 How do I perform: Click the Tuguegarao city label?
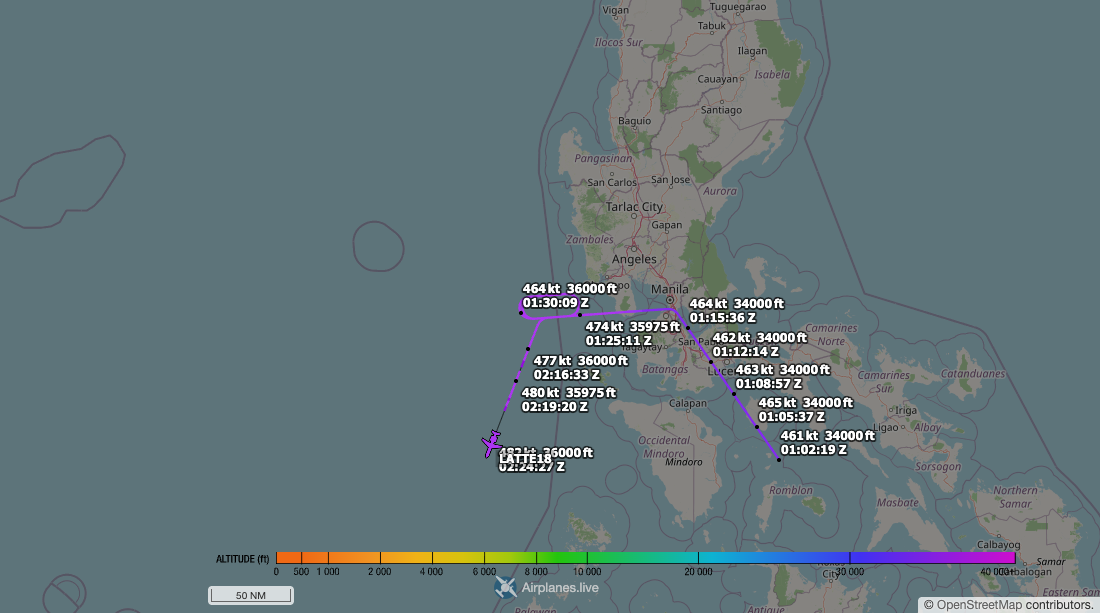click(737, 7)
